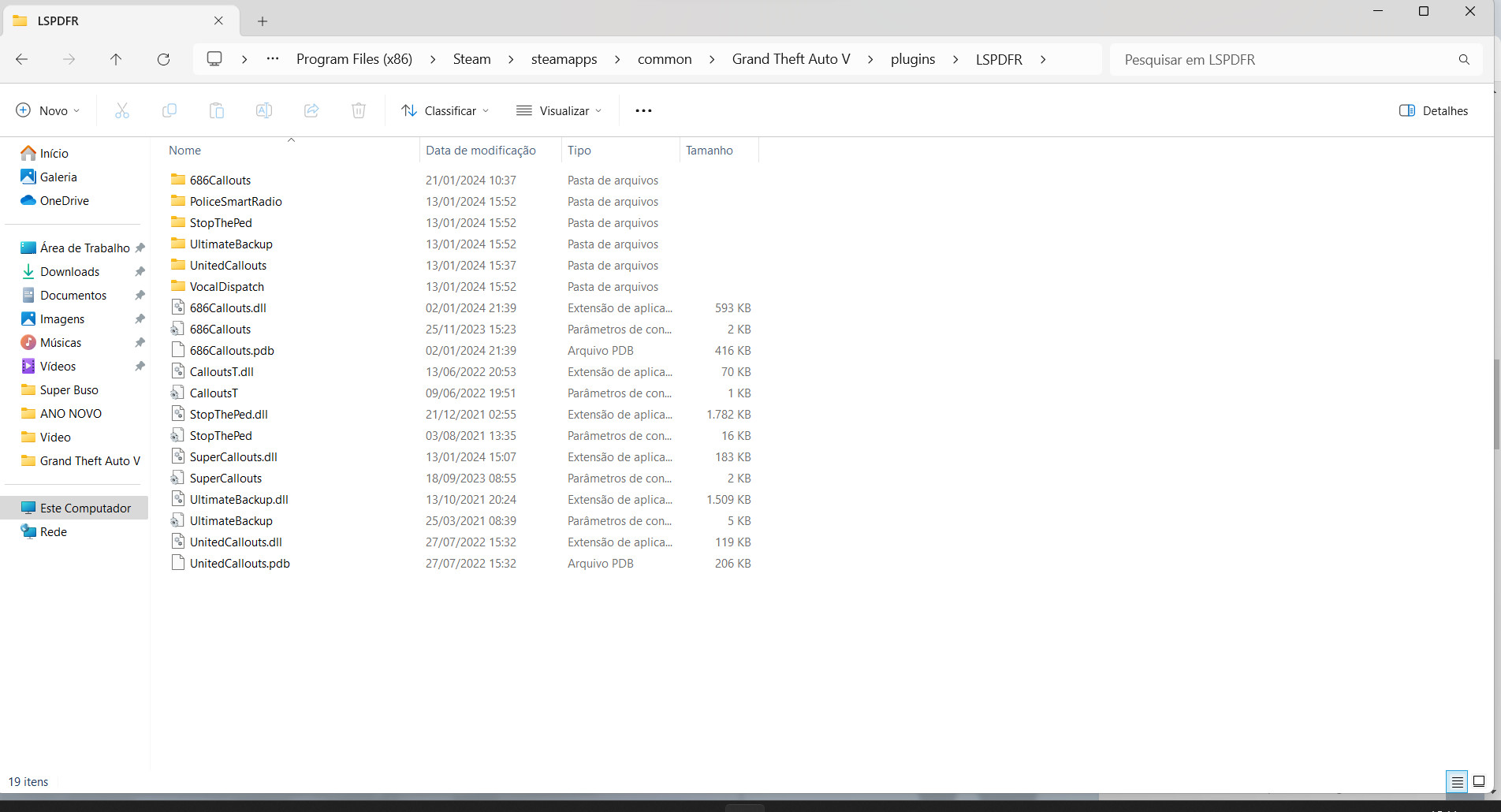Image resolution: width=1501 pixels, height=812 pixels.
Task: Refresh the LSPDFR folder view
Action: (x=163, y=59)
